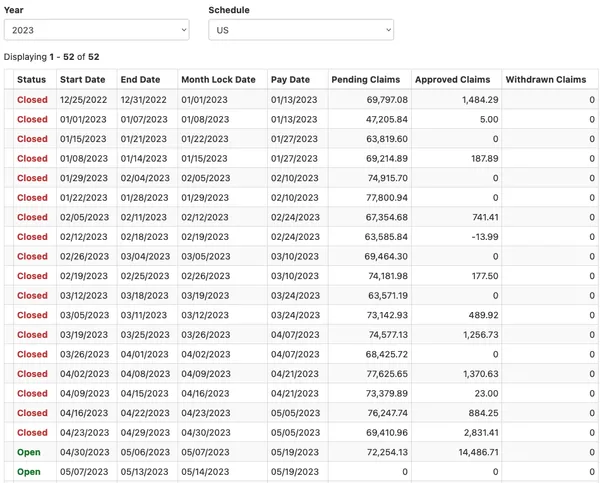The width and height of the screenshot is (600, 483).
Task: Click approved claims value 489.92
Action: click(484, 315)
